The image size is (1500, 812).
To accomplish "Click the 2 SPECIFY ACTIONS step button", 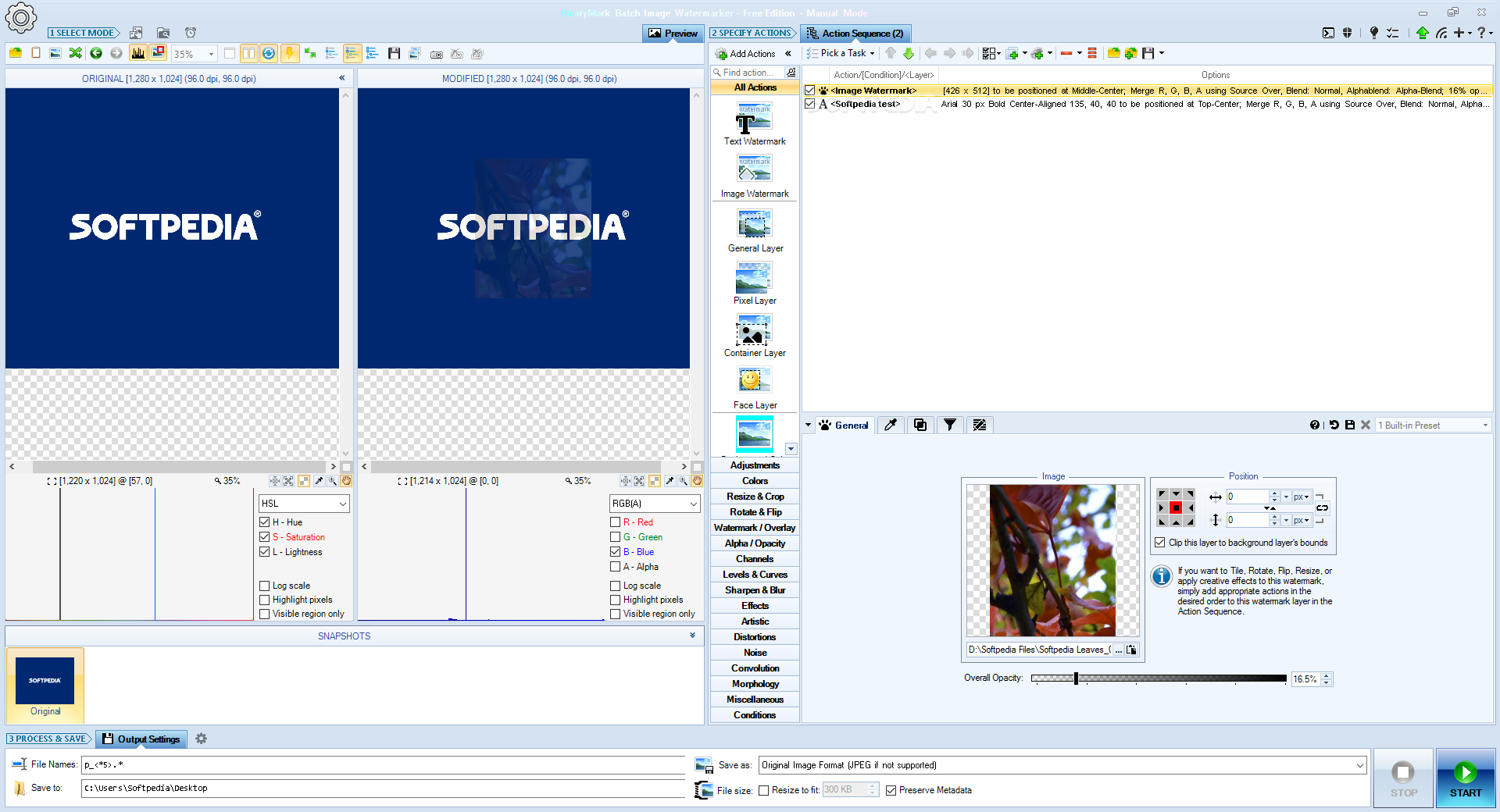I will pyautogui.click(x=752, y=33).
